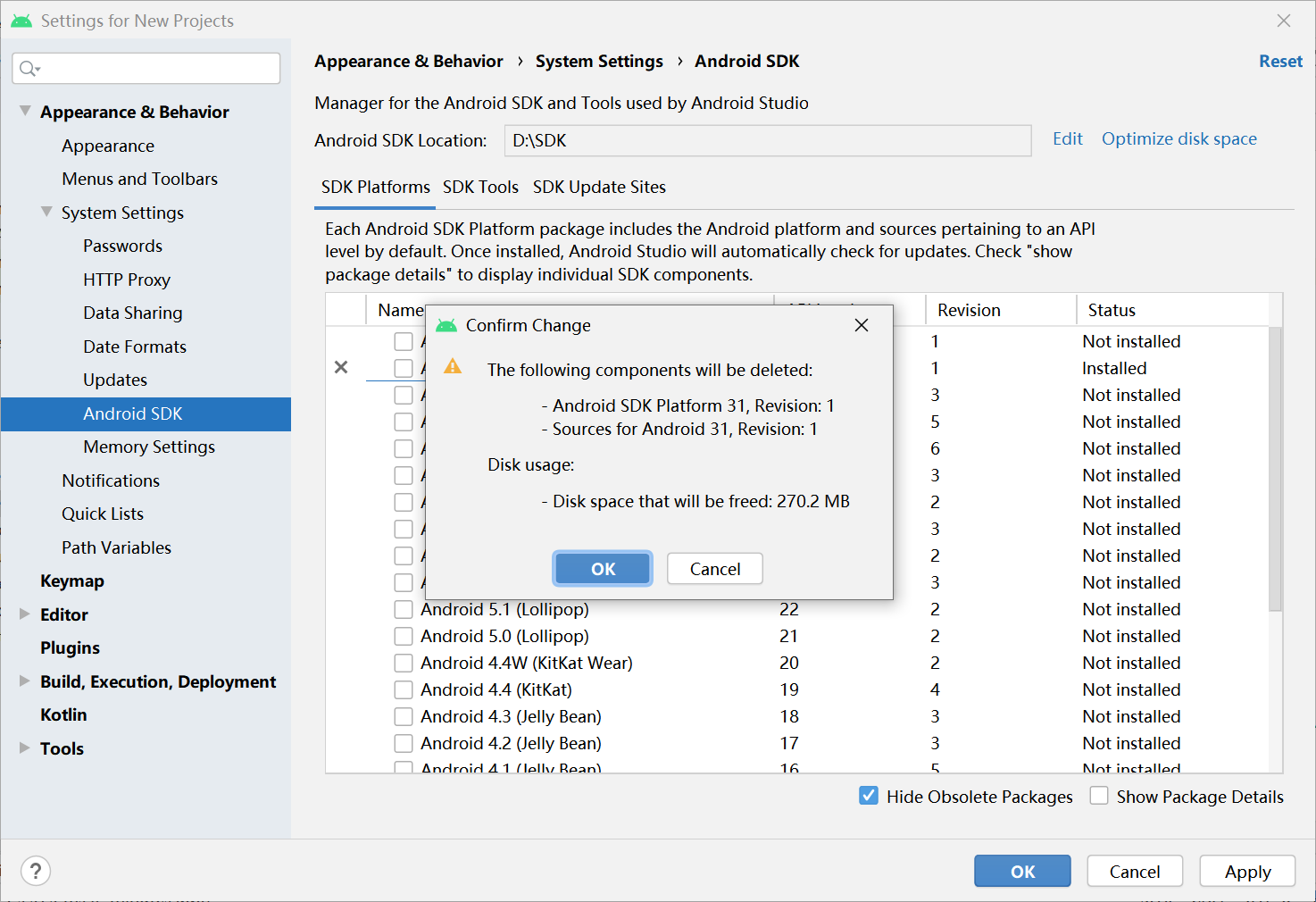
Task: Select Passwords in the settings tree
Action: 122,246
